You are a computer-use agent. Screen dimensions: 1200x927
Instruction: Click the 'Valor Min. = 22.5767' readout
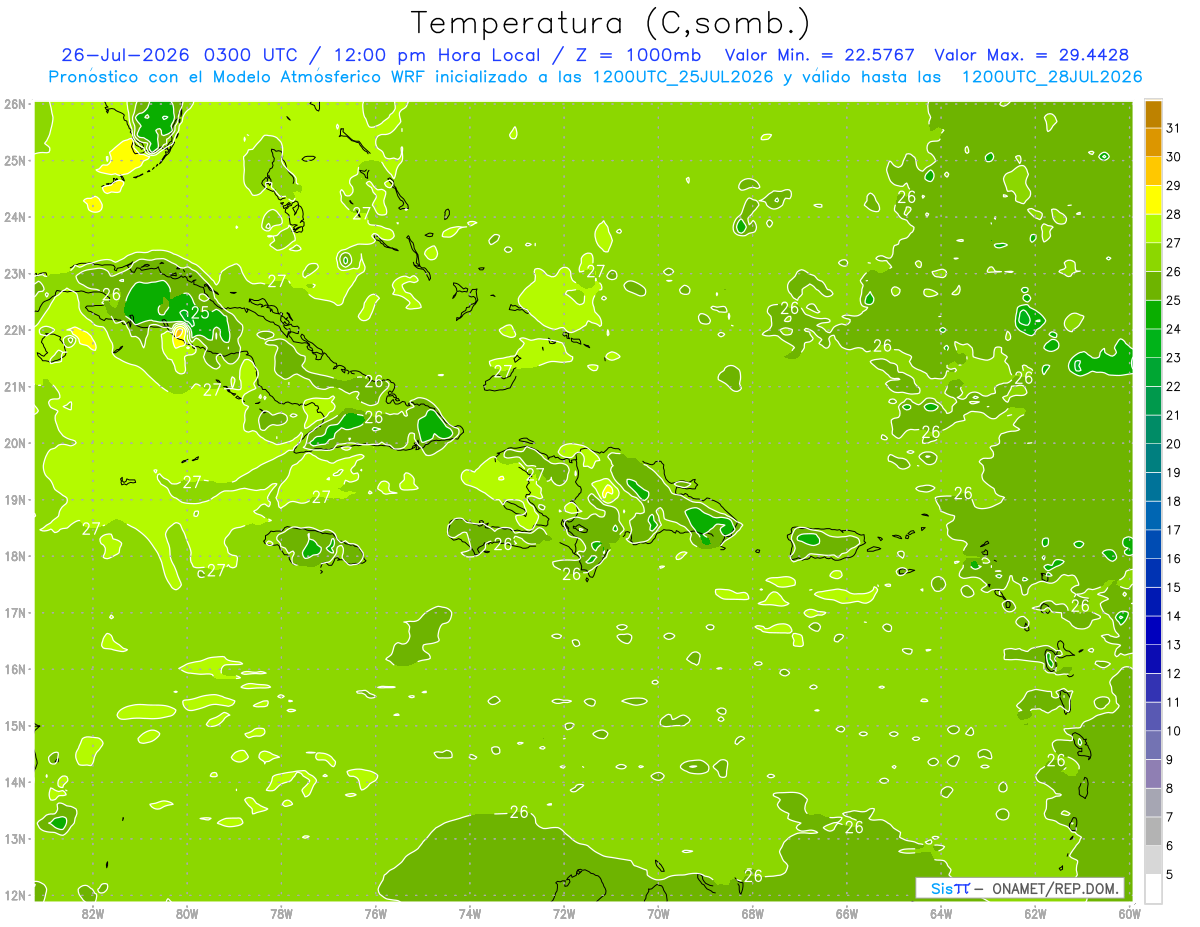(x=820, y=55)
